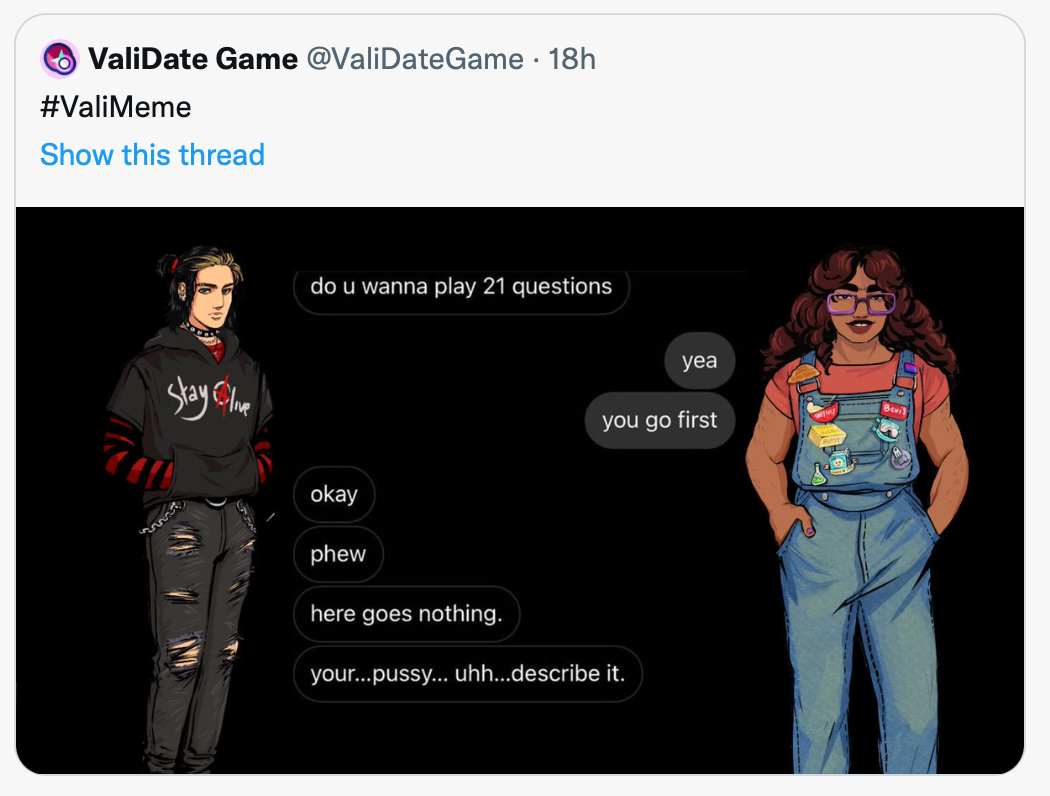Open the tweet's embedded meme image
This screenshot has width=1050, height=796.
pyautogui.click(x=520, y=490)
